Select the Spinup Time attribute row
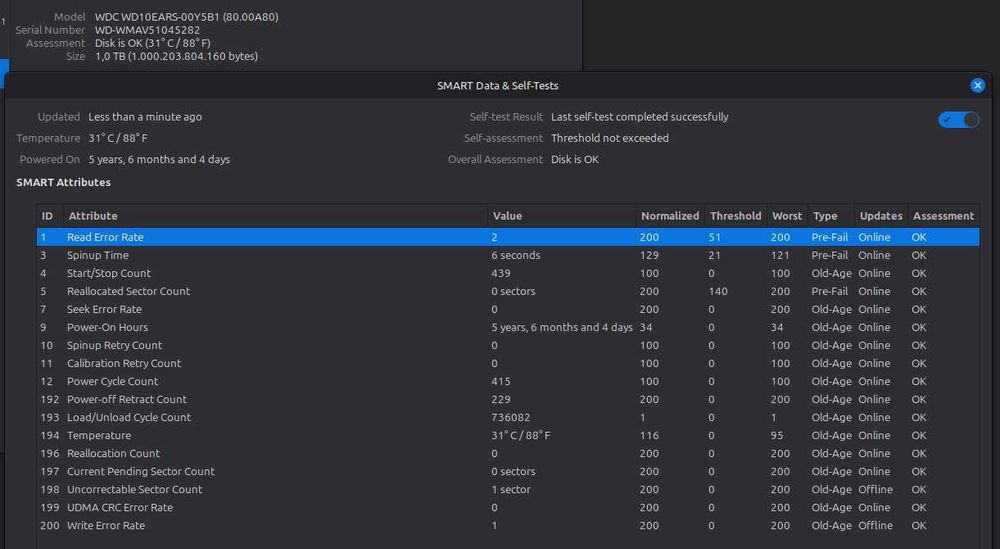Viewport: 1000px width, 549px height. [508, 255]
